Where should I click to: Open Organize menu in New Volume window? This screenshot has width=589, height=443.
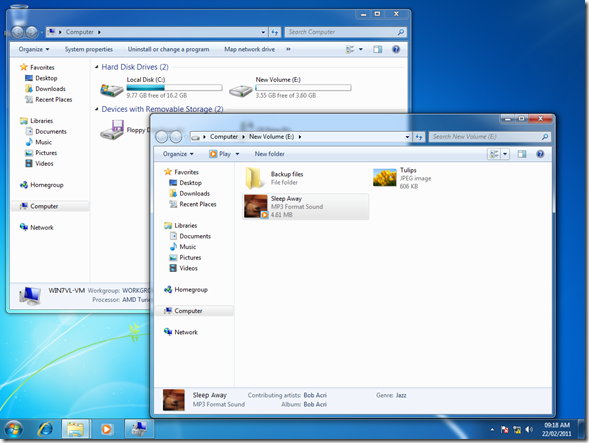point(178,154)
